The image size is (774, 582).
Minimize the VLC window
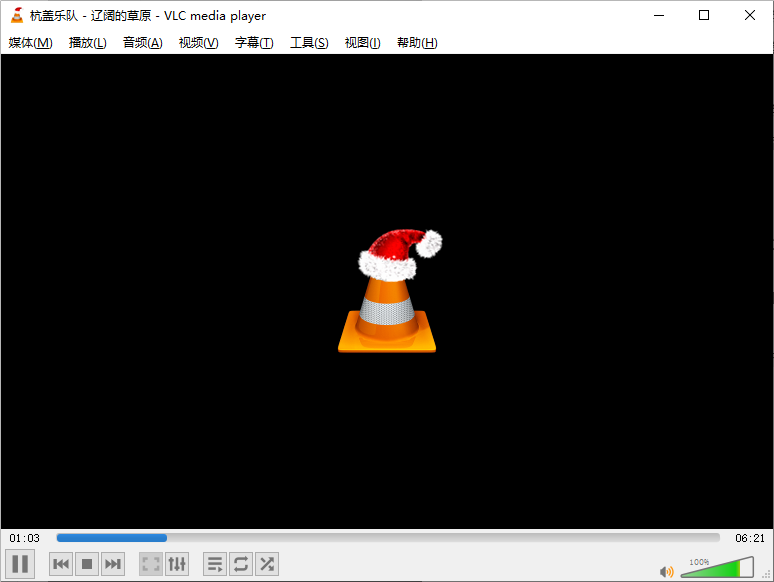tap(659, 15)
